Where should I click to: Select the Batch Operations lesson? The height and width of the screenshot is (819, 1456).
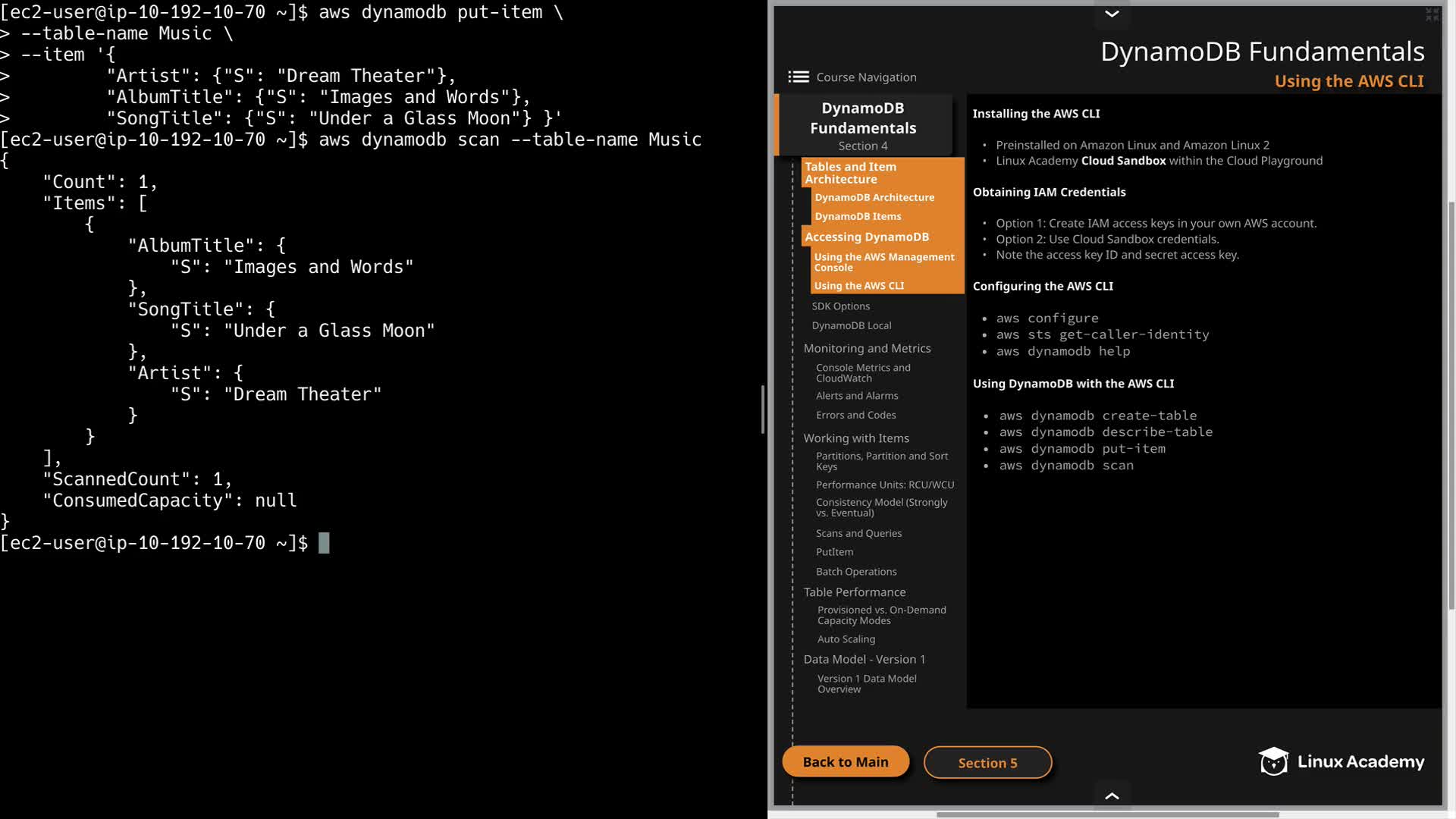click(x=855, y=572)
